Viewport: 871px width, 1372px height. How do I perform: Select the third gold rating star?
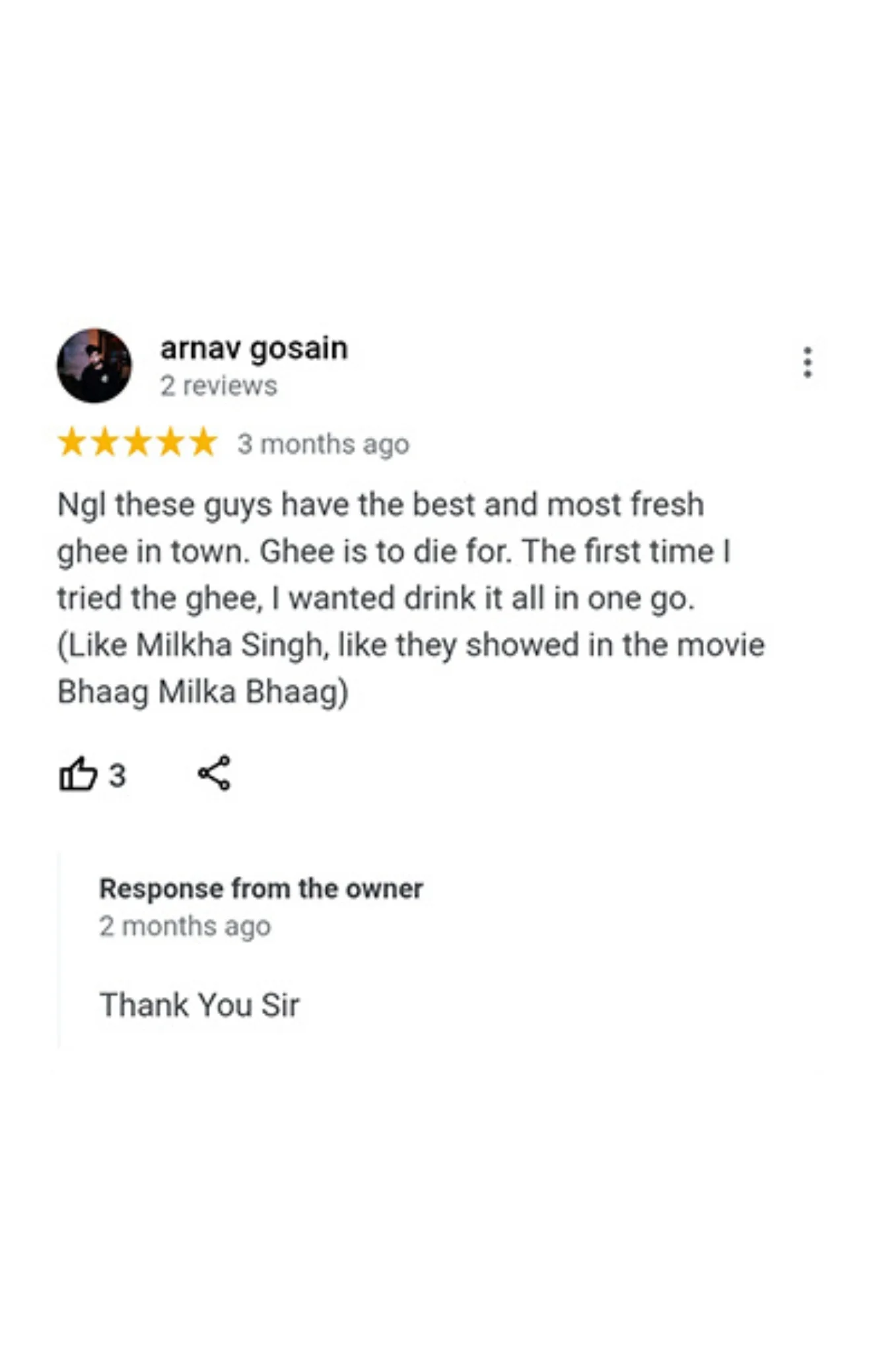137,442
